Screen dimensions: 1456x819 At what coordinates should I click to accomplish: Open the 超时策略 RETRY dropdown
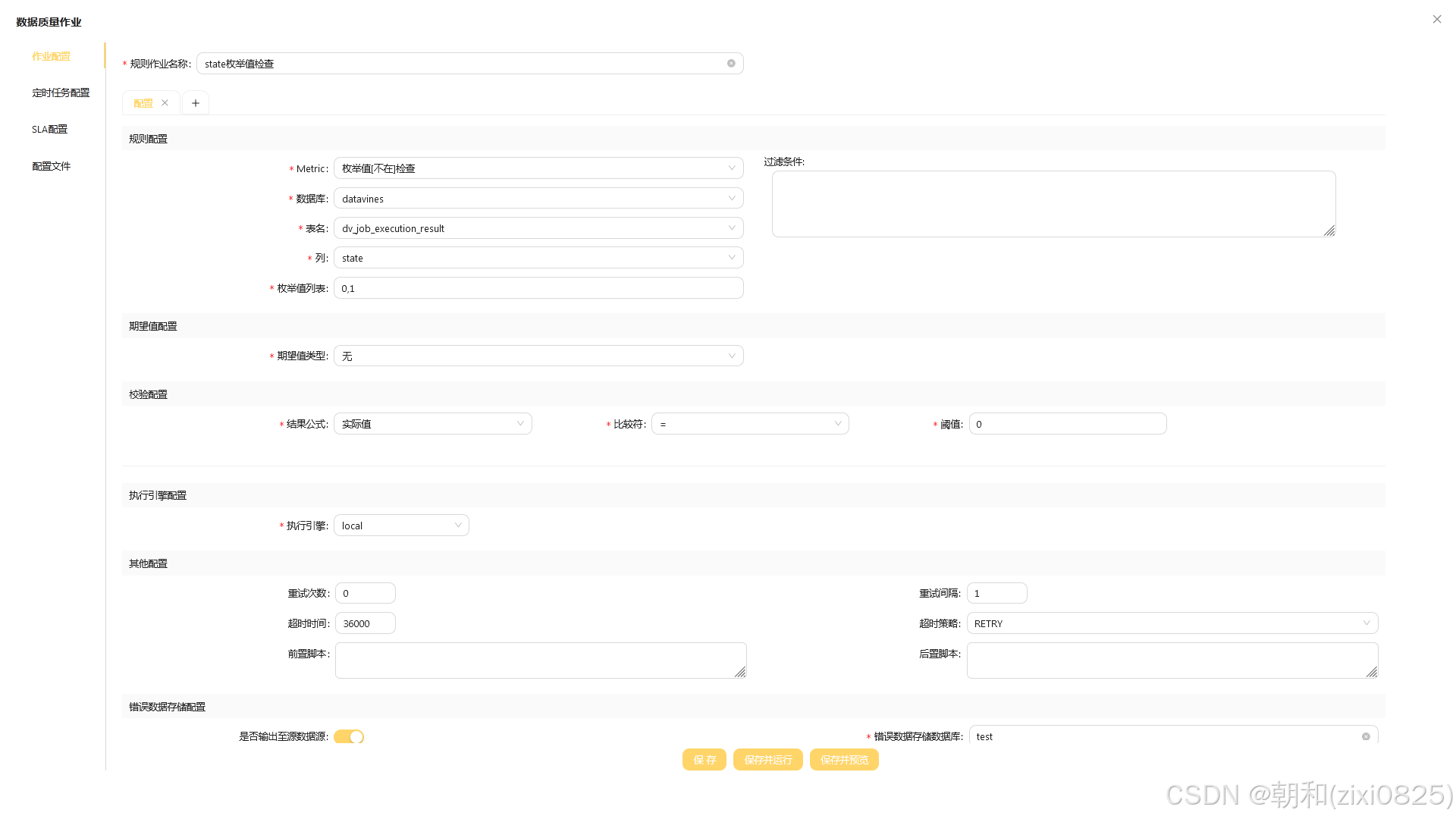[1172, 623]
